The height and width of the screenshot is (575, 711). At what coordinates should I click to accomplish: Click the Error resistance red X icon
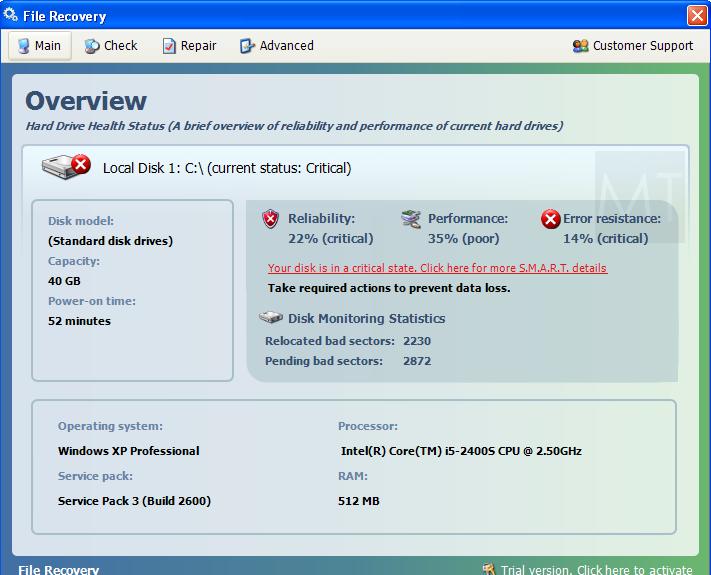point(550,219)
